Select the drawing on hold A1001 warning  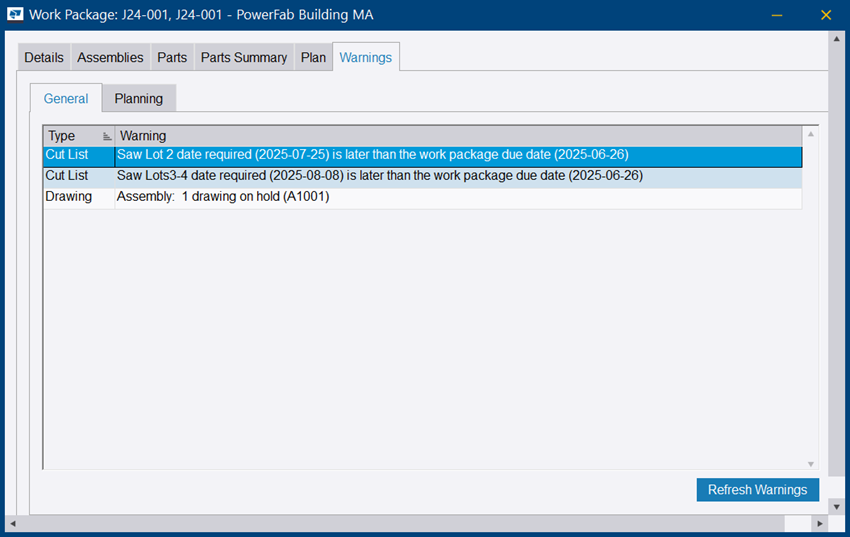pyautogui.click(x=422, y=198)
